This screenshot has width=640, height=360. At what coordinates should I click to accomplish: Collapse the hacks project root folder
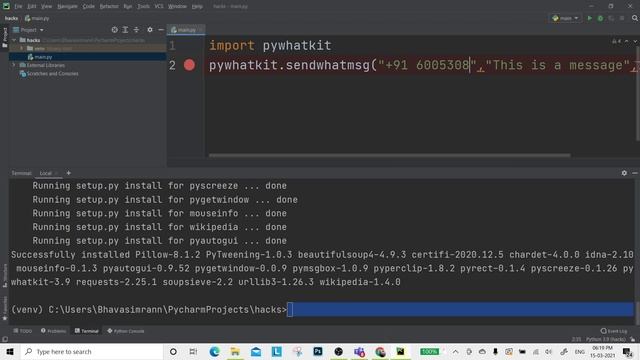coord(14,40)
